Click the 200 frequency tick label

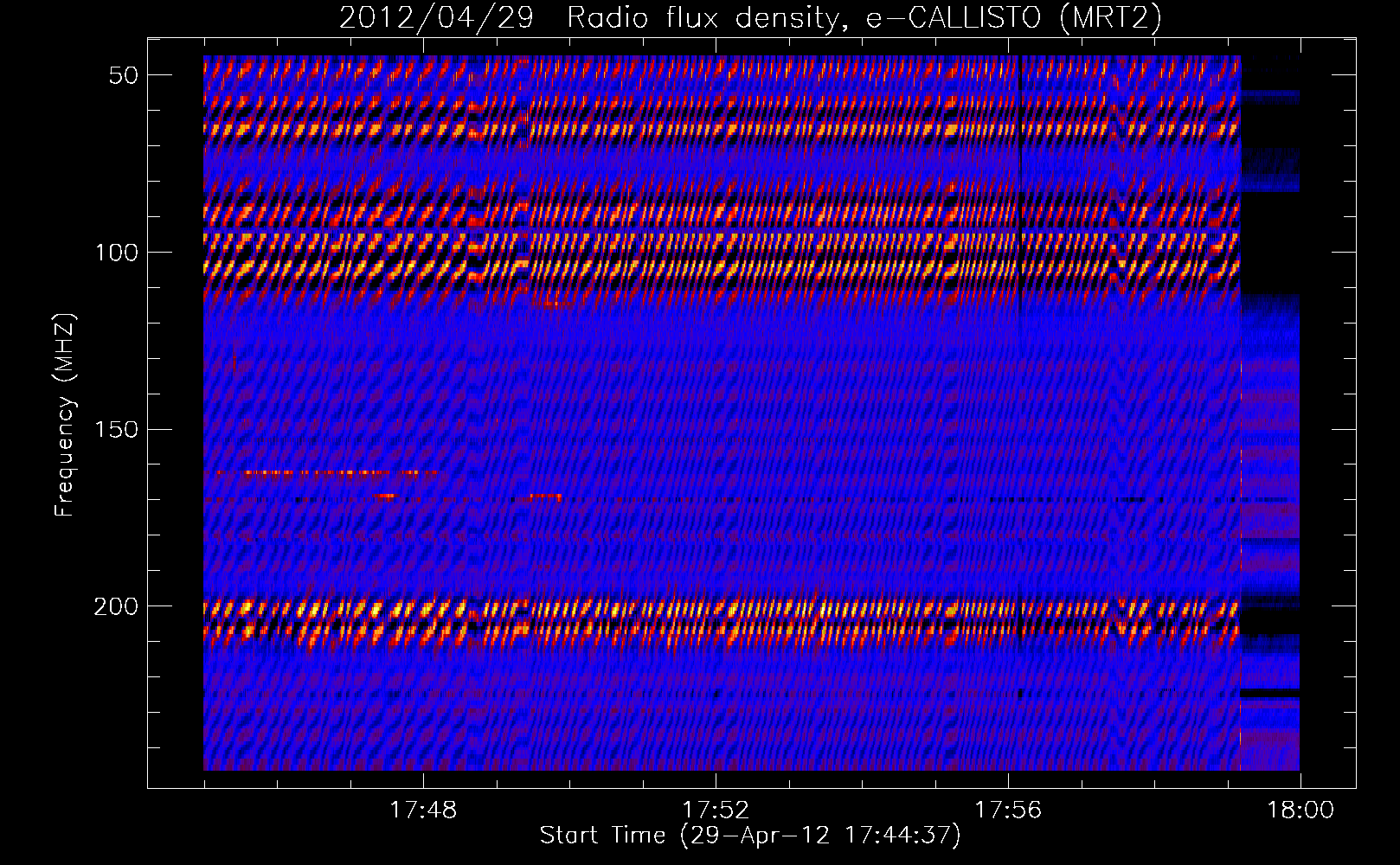[117, 606]
